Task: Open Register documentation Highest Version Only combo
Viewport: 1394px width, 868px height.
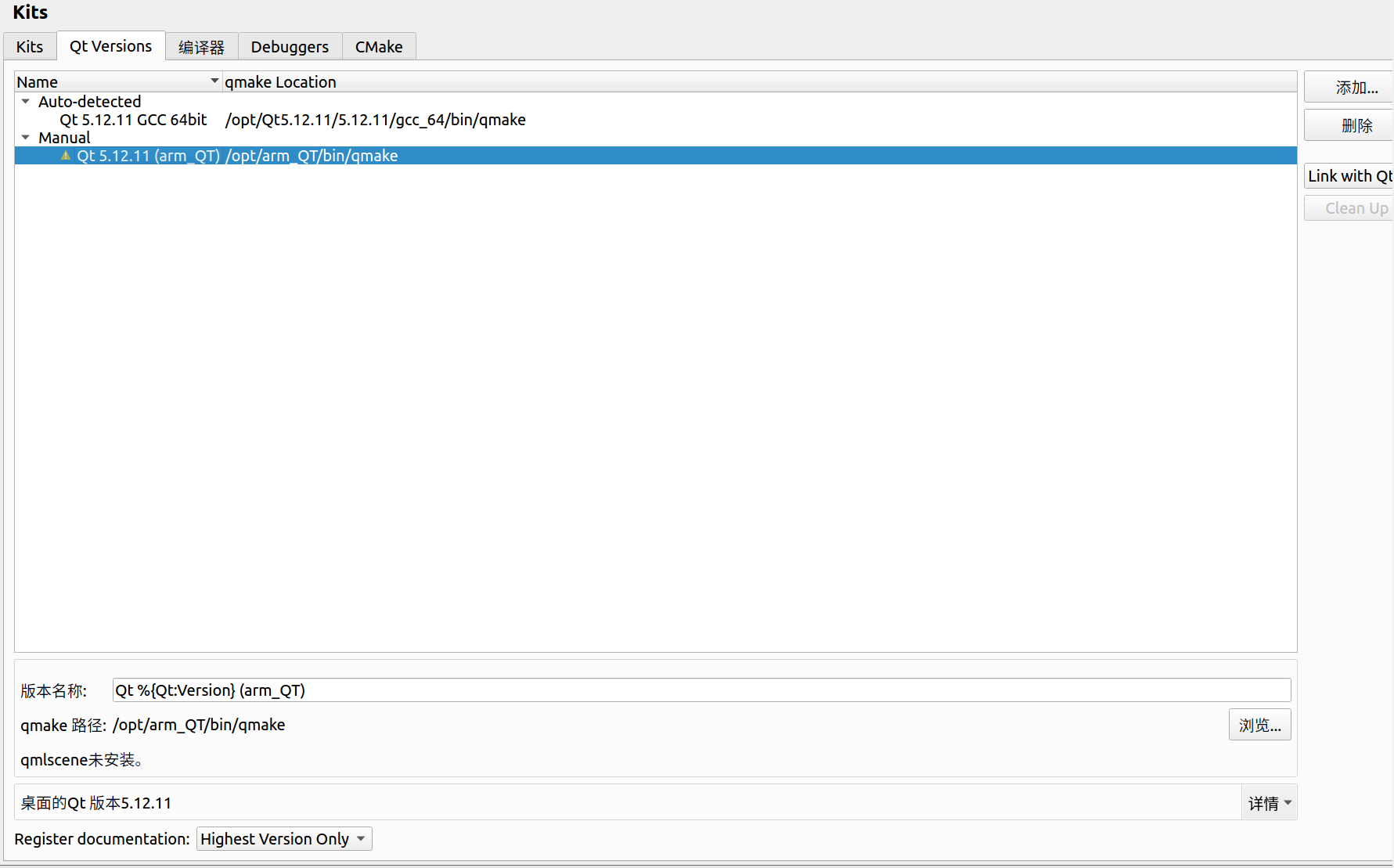Action: pyautogui.click(x=284, y=839)
